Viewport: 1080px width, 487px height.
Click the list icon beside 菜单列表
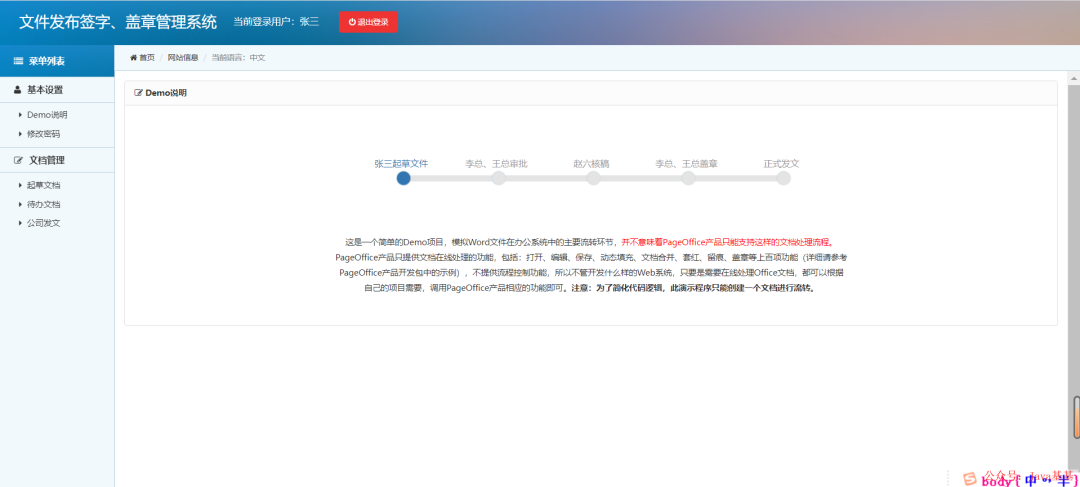pos(19,61)
